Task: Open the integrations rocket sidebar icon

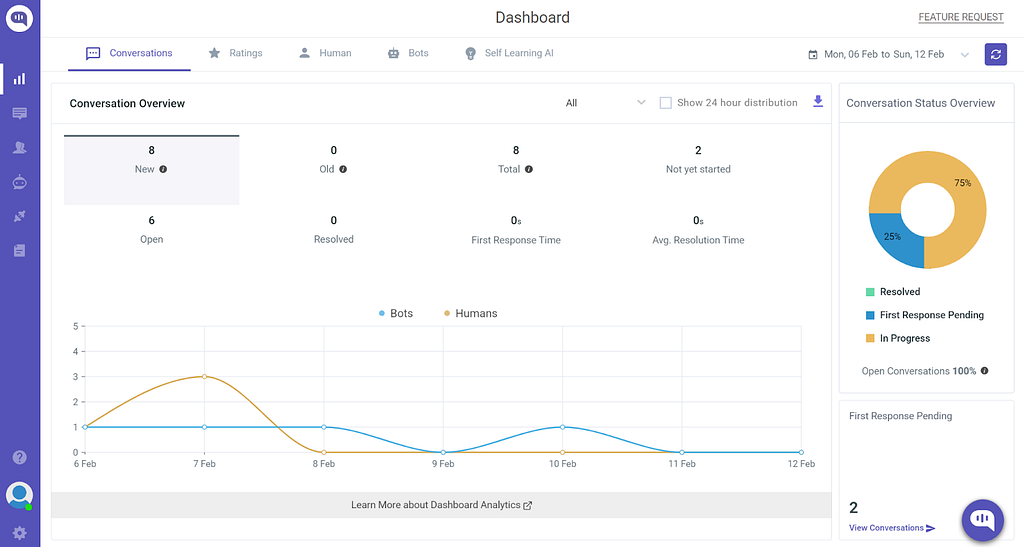Action: (x=20, y=216)
